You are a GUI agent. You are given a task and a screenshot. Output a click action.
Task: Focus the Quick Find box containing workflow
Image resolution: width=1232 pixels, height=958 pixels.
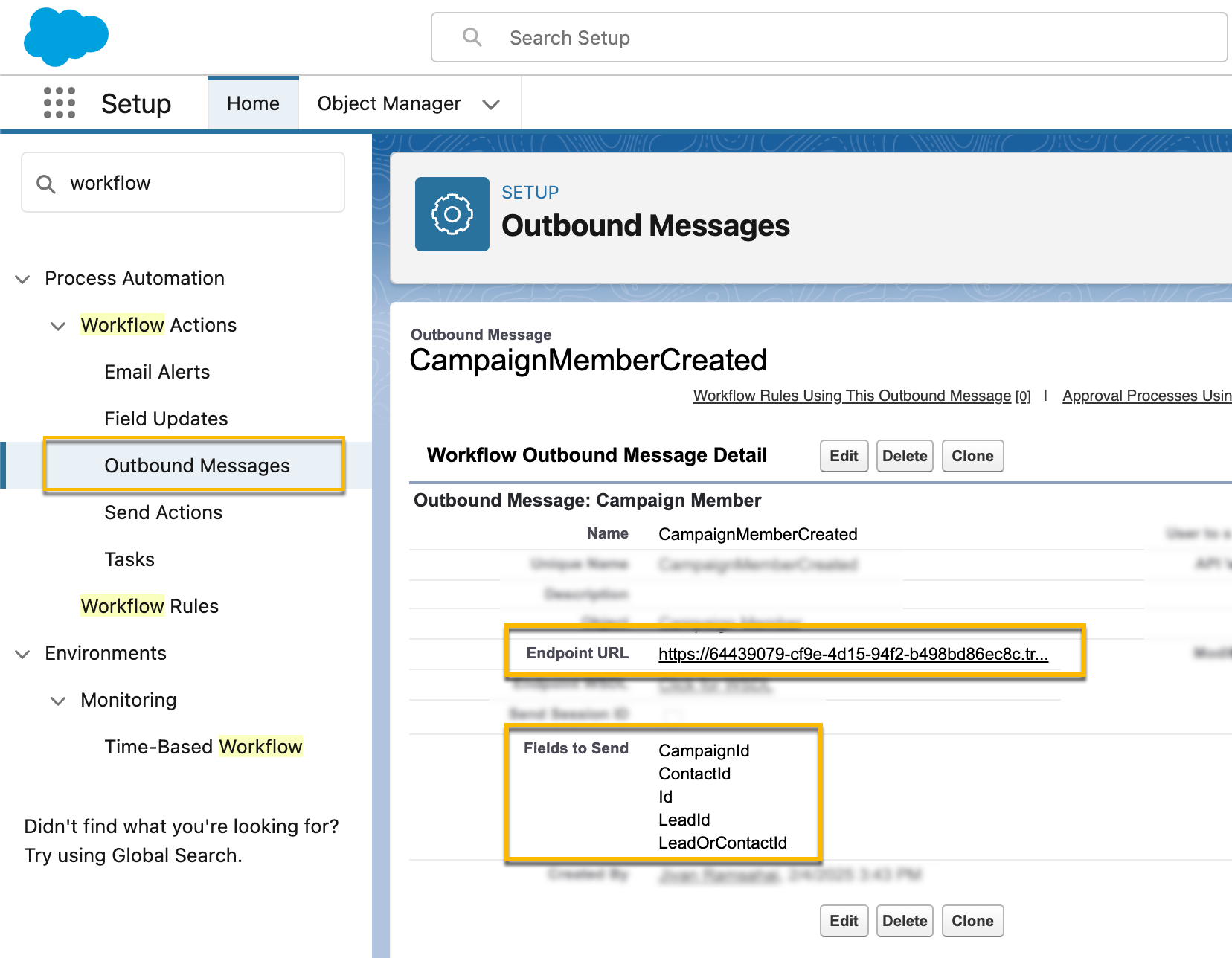pos(183,183)
